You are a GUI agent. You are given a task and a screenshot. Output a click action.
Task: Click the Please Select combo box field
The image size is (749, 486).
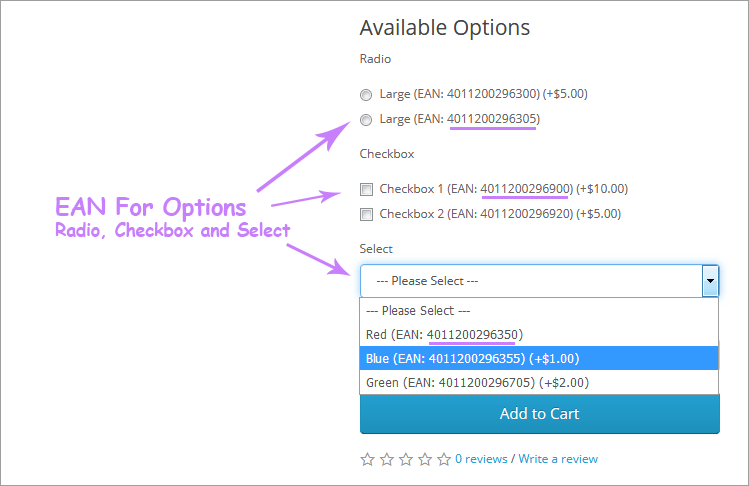pos(539,281)
